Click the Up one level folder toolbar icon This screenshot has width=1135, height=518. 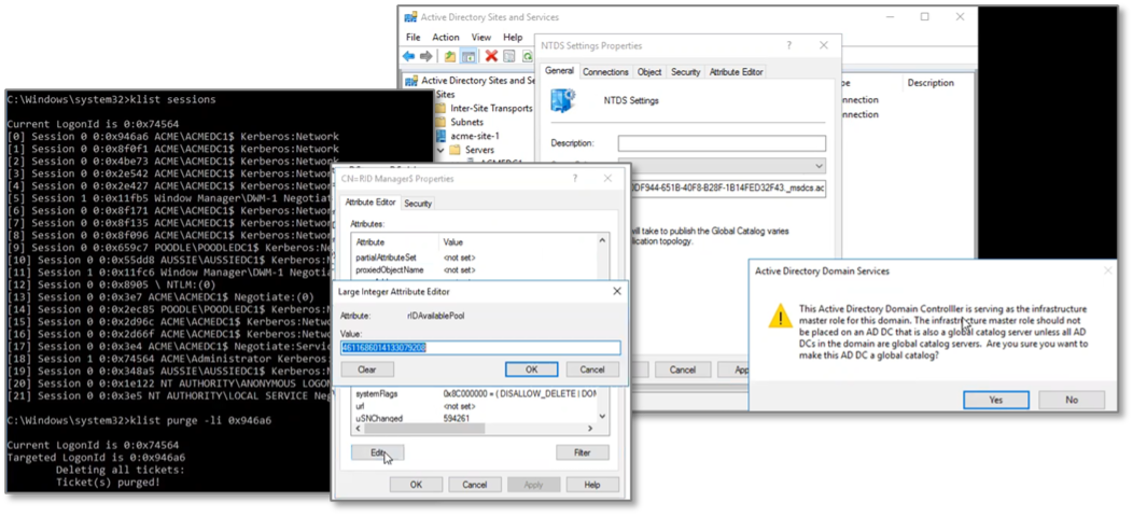450,56
